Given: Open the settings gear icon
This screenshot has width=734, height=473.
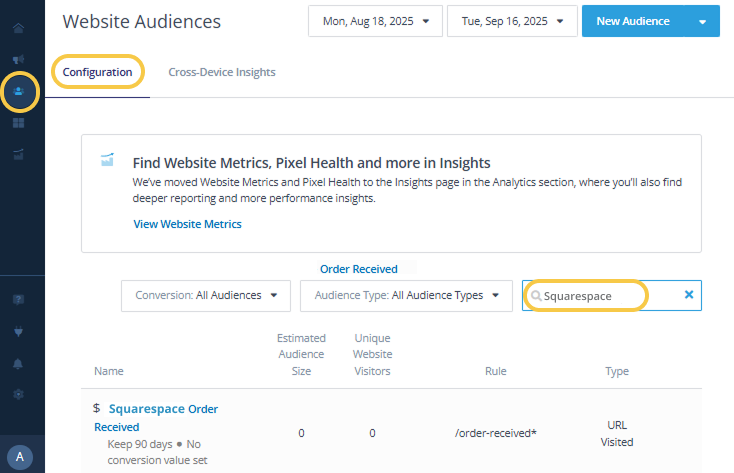Looking at the screenshot, I should tap(19, 394).
